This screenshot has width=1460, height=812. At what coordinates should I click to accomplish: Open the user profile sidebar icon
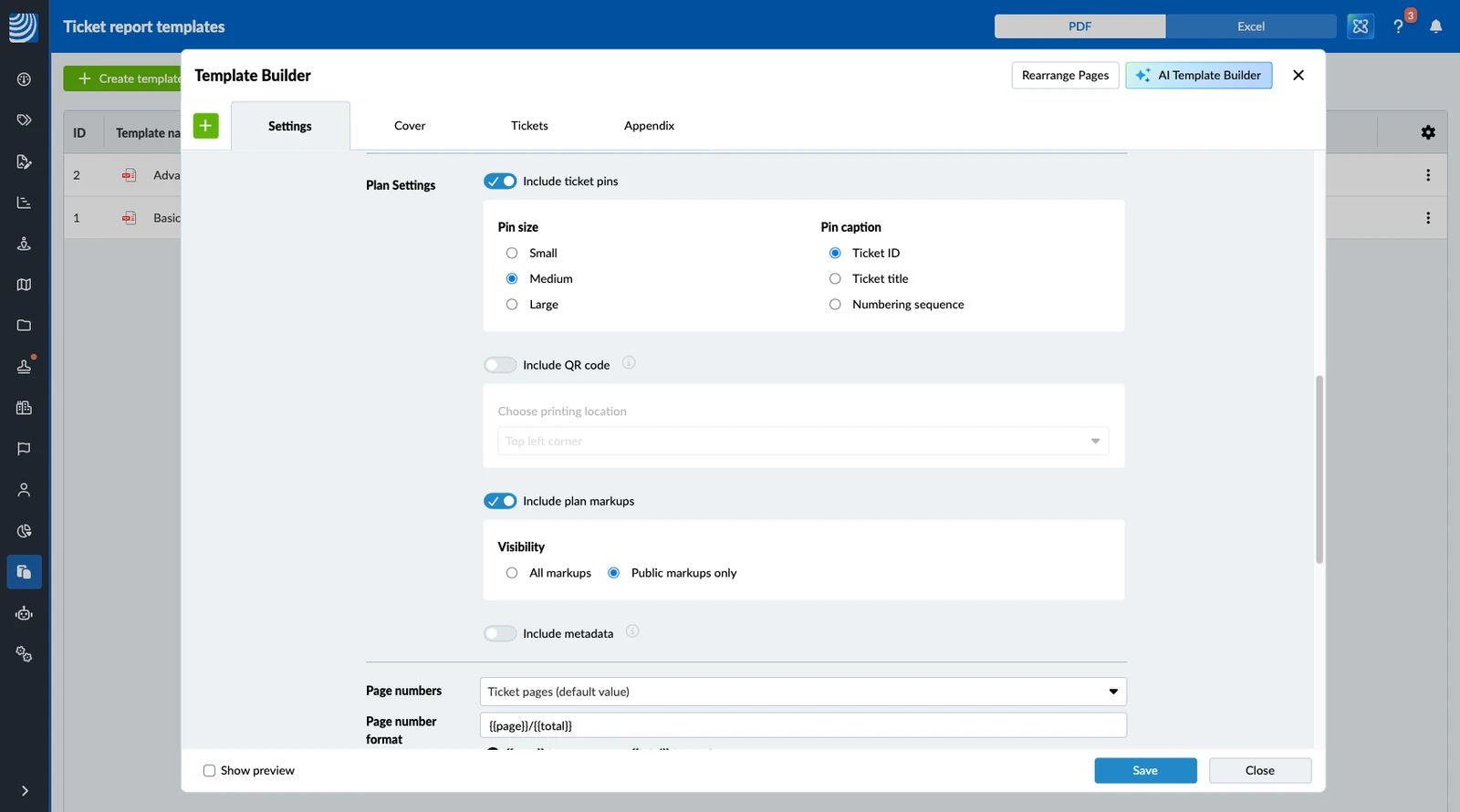(24, 490)
